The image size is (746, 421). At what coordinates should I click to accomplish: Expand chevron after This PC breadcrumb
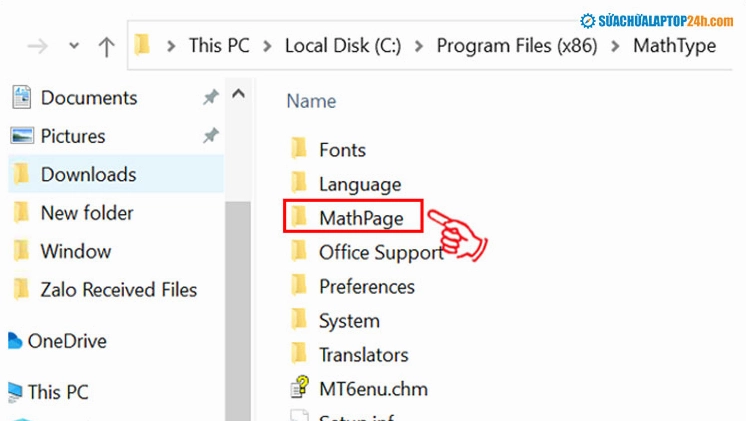coord(267,46)
